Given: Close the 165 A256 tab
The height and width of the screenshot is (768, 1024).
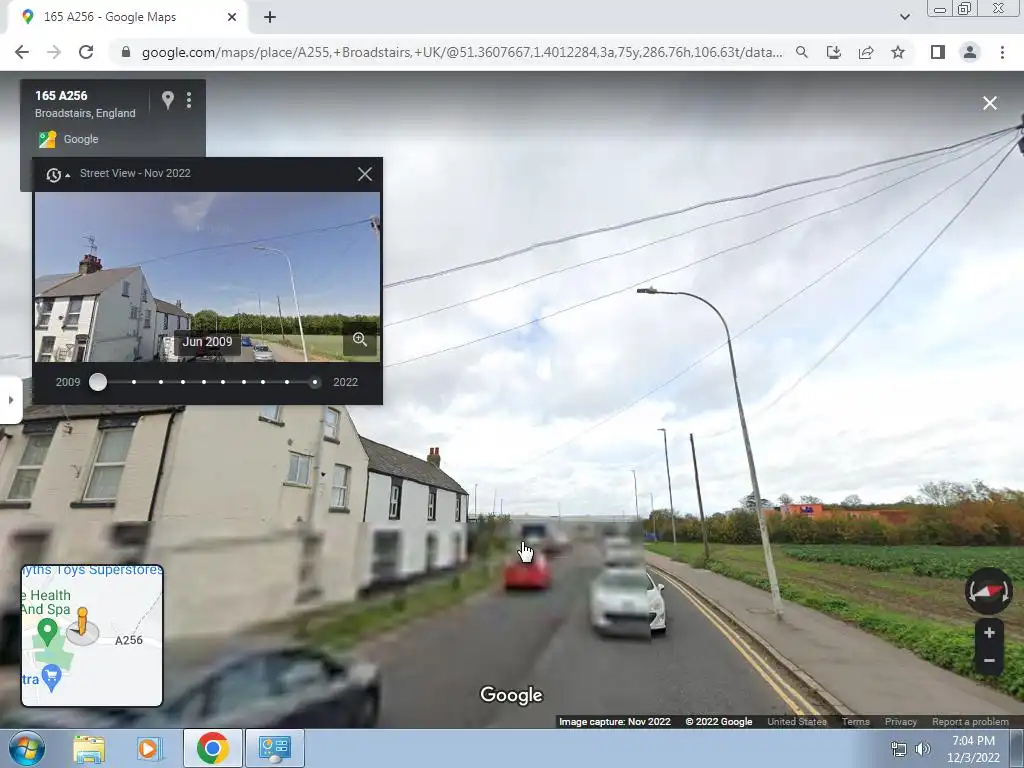Looking at the screenshot, I should pos(232,18).
